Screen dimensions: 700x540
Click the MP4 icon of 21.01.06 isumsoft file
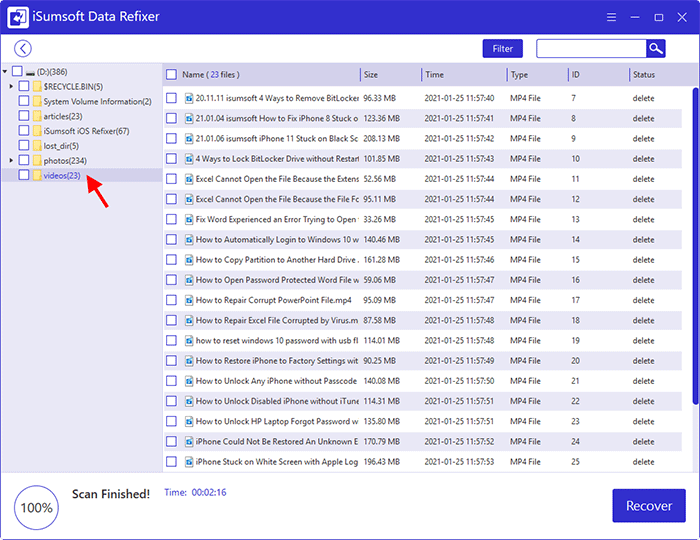189,138
